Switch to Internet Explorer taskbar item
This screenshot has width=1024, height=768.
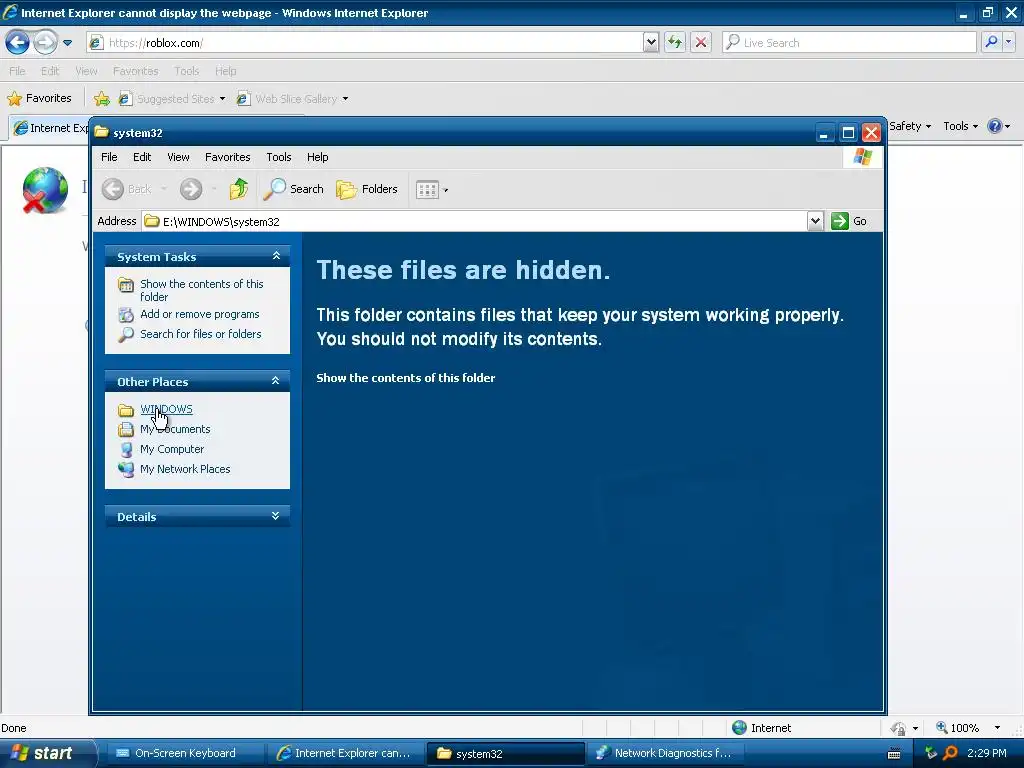[345, 753]
